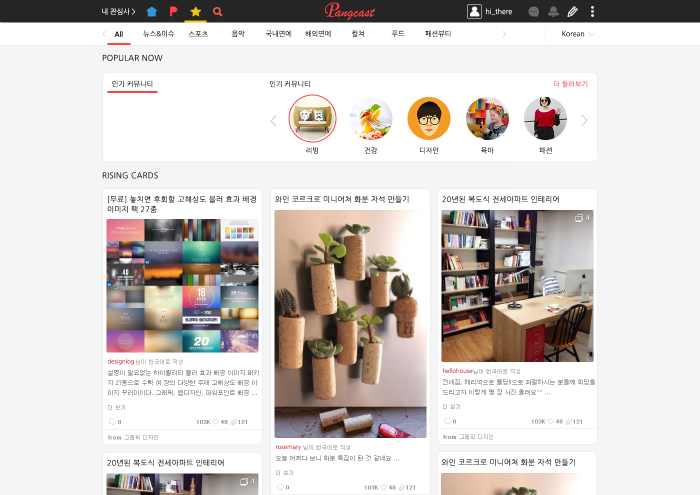The width and height of the screenshot is (700, 495).
Task: Click the clip icon on designlog card
Action: (x=233, y=422)
